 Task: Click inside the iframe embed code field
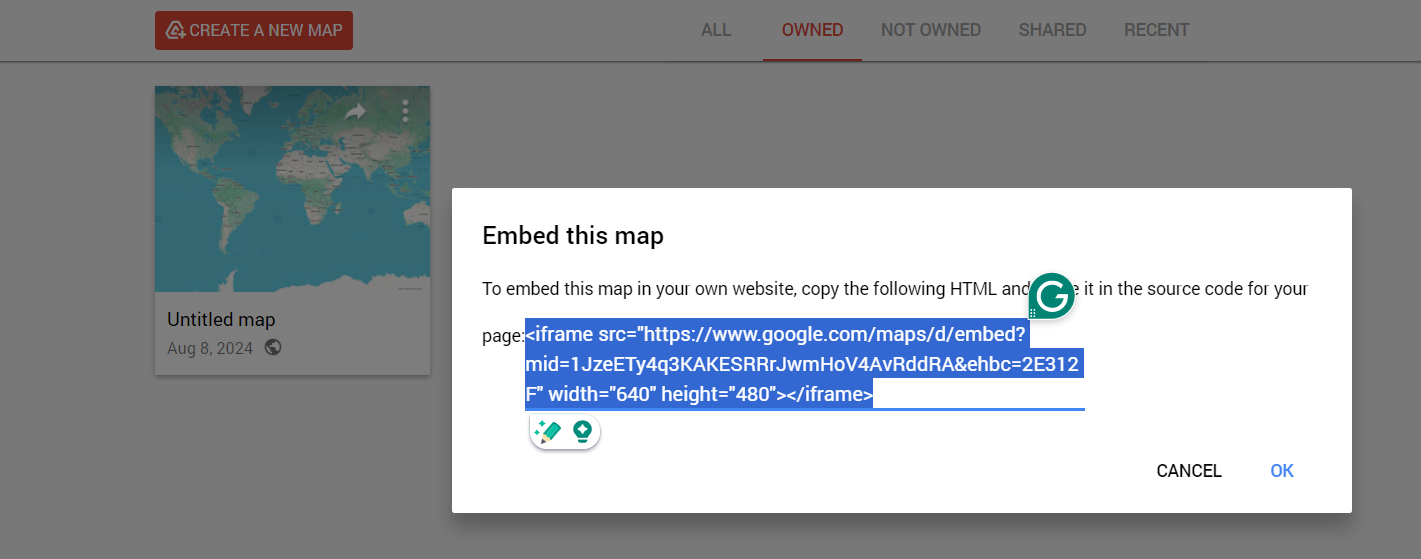(x=804, y=364)
